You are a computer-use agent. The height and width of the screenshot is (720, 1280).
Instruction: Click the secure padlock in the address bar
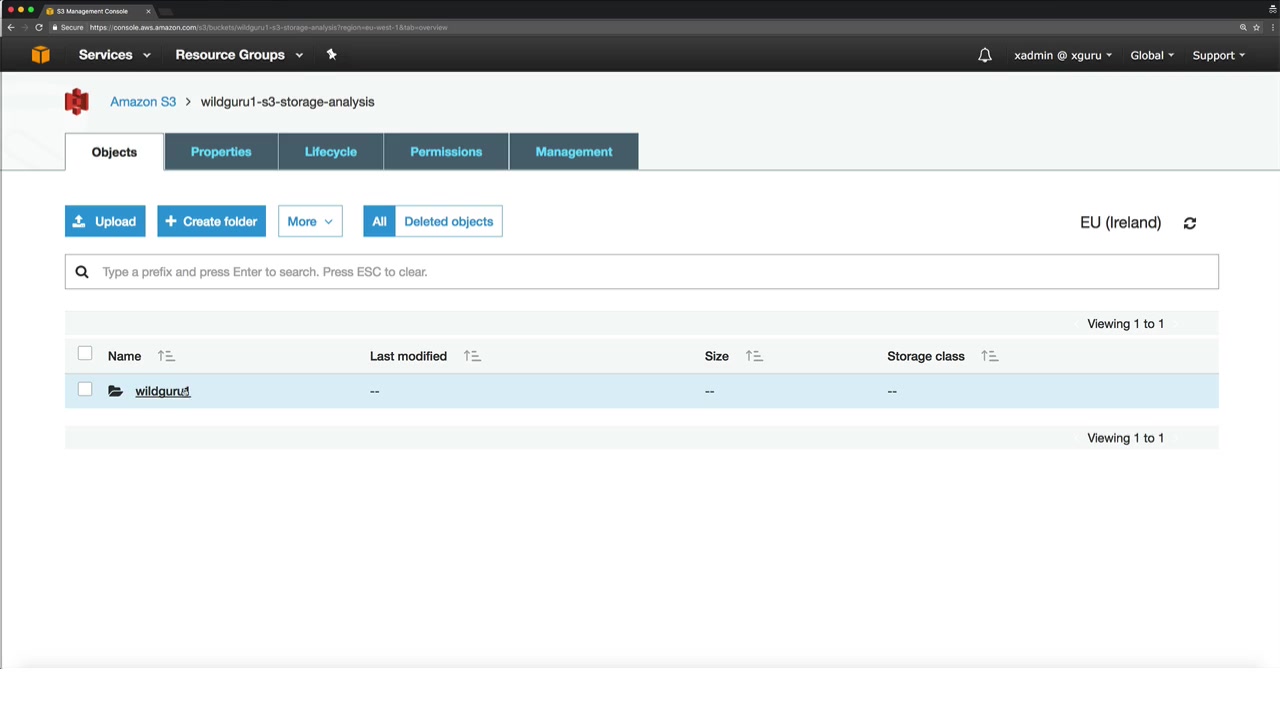(x=54, y=27)
